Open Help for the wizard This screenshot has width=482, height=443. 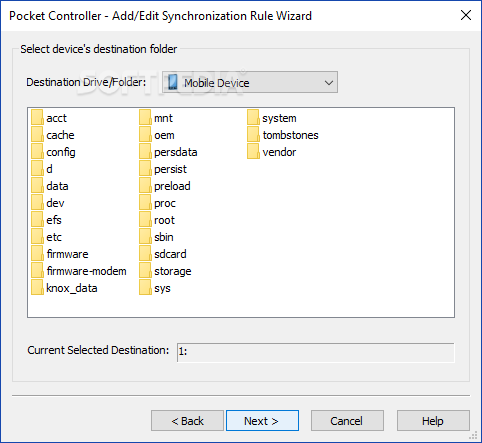point(433,421)
